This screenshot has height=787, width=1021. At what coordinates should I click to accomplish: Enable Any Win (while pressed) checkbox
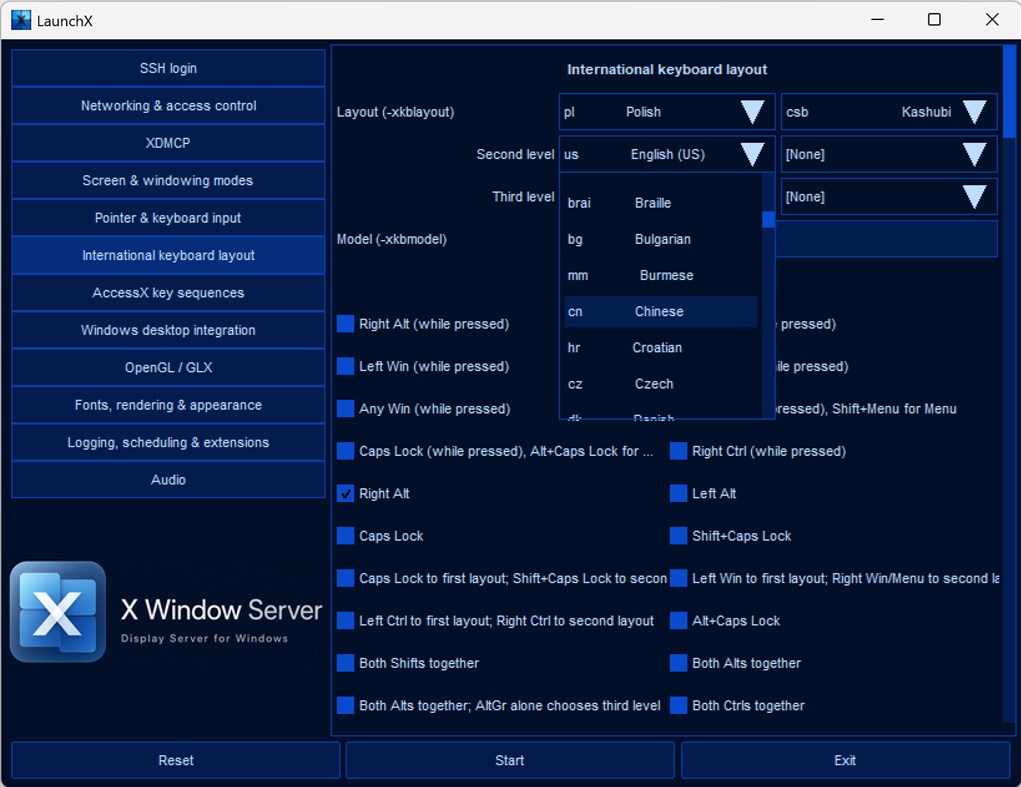345,408
